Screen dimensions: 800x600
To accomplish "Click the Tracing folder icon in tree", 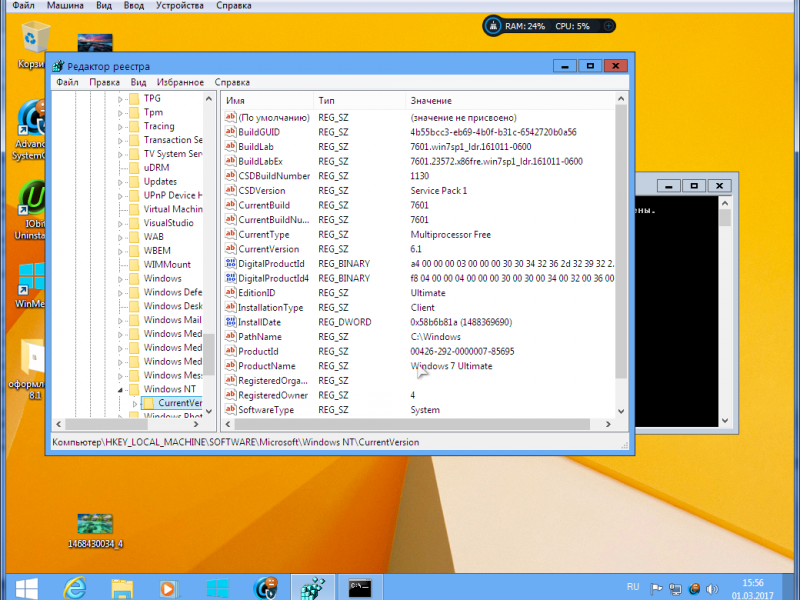I will [x=134, y=126].
